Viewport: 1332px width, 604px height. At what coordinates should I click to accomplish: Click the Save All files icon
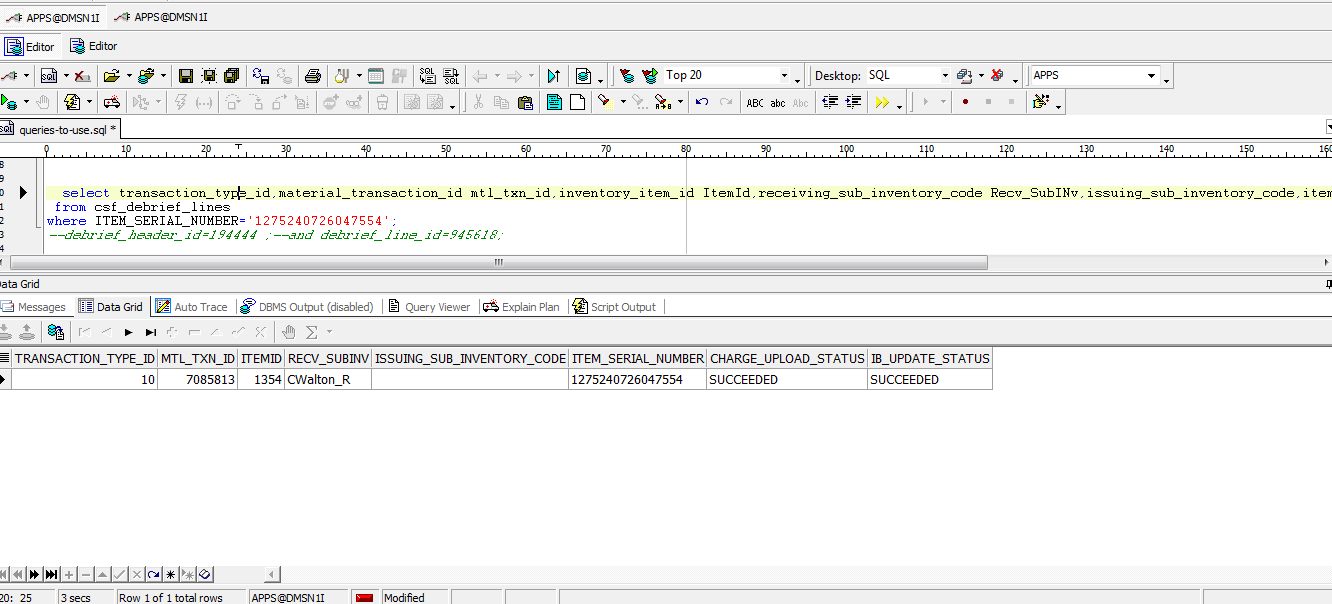(232, 76)
